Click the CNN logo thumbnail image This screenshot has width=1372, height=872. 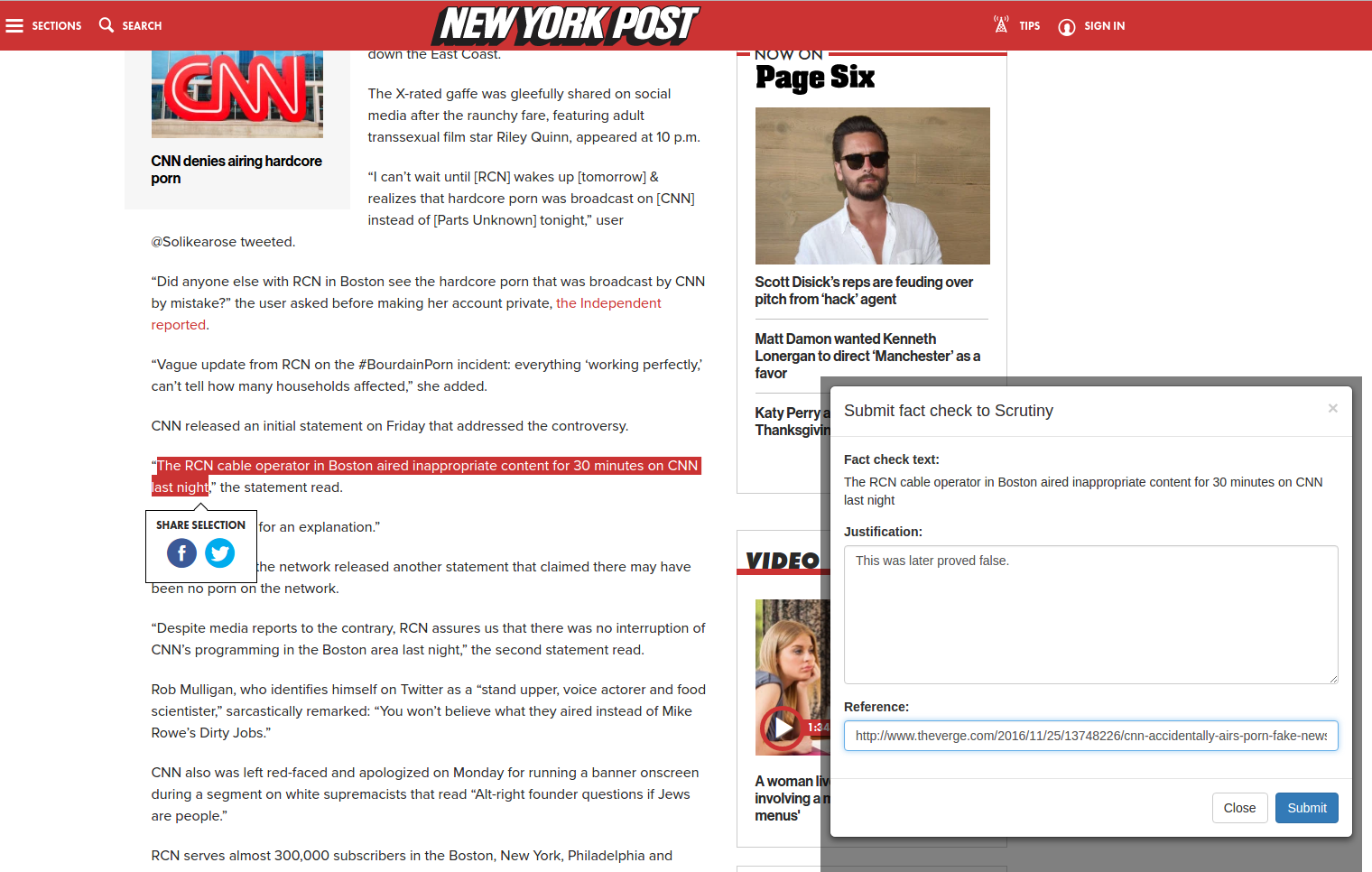(x=236, y=94)
